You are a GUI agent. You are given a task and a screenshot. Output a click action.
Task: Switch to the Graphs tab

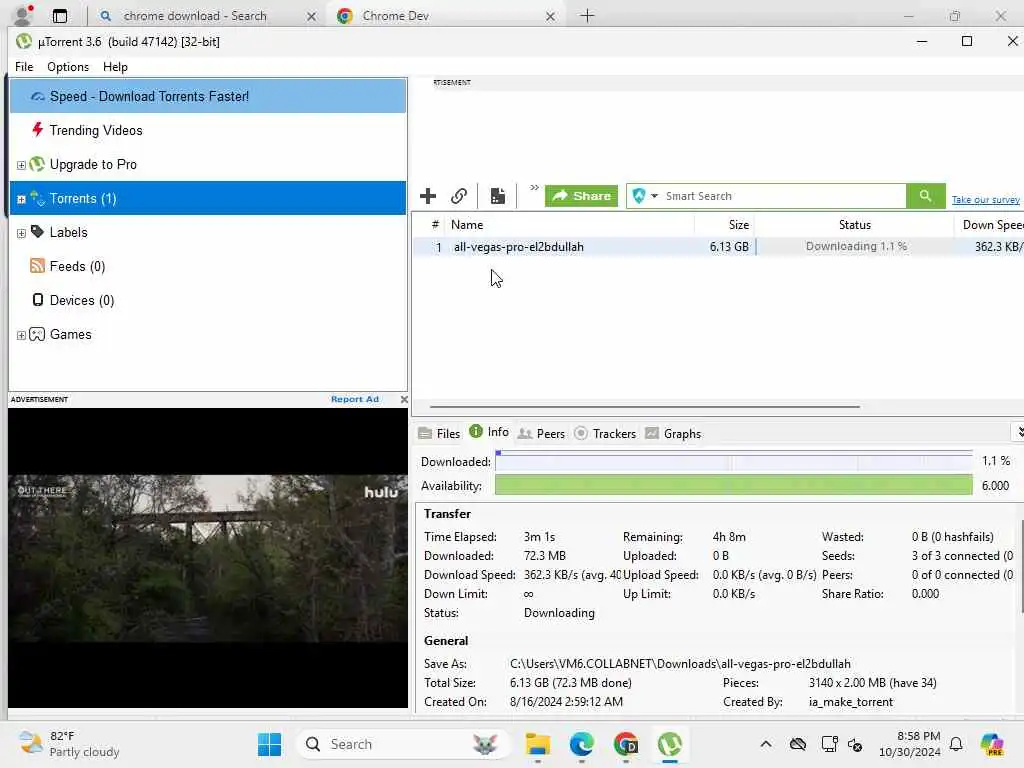coord(673,434)
